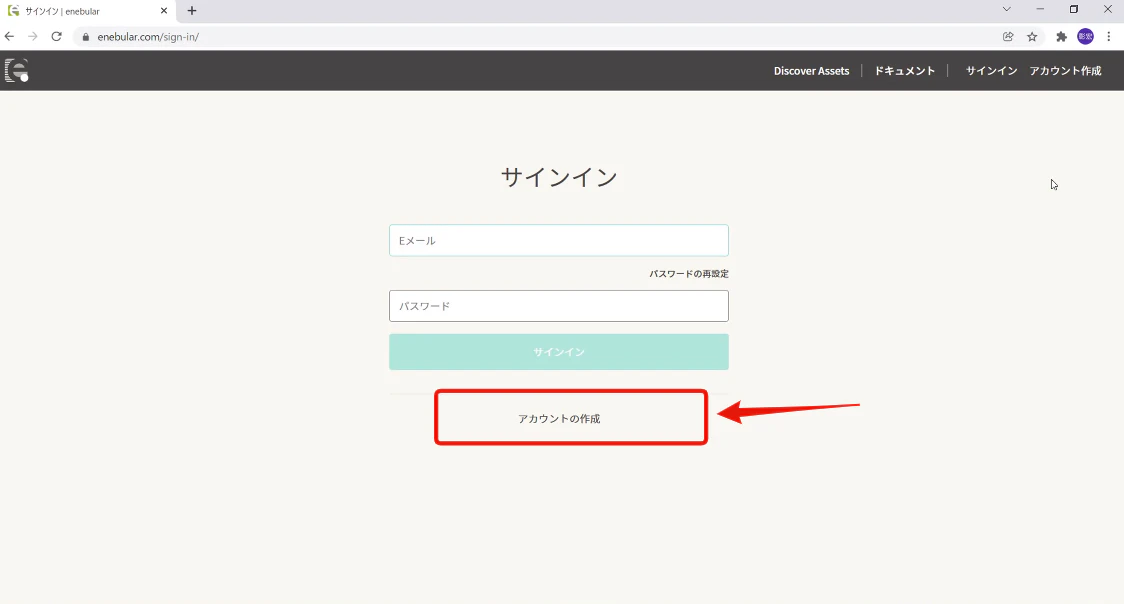Click the address bar URL

(x=148, y=37)
